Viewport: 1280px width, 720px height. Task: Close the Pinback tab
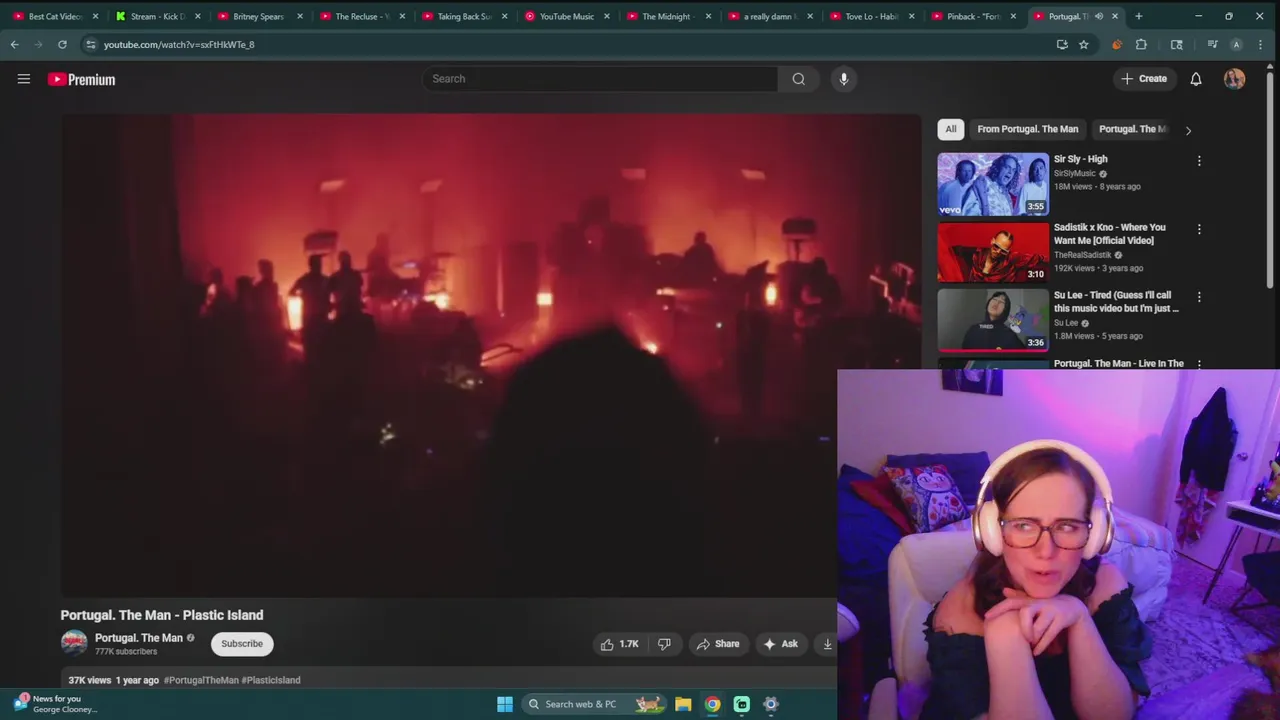pos(1013,16)
